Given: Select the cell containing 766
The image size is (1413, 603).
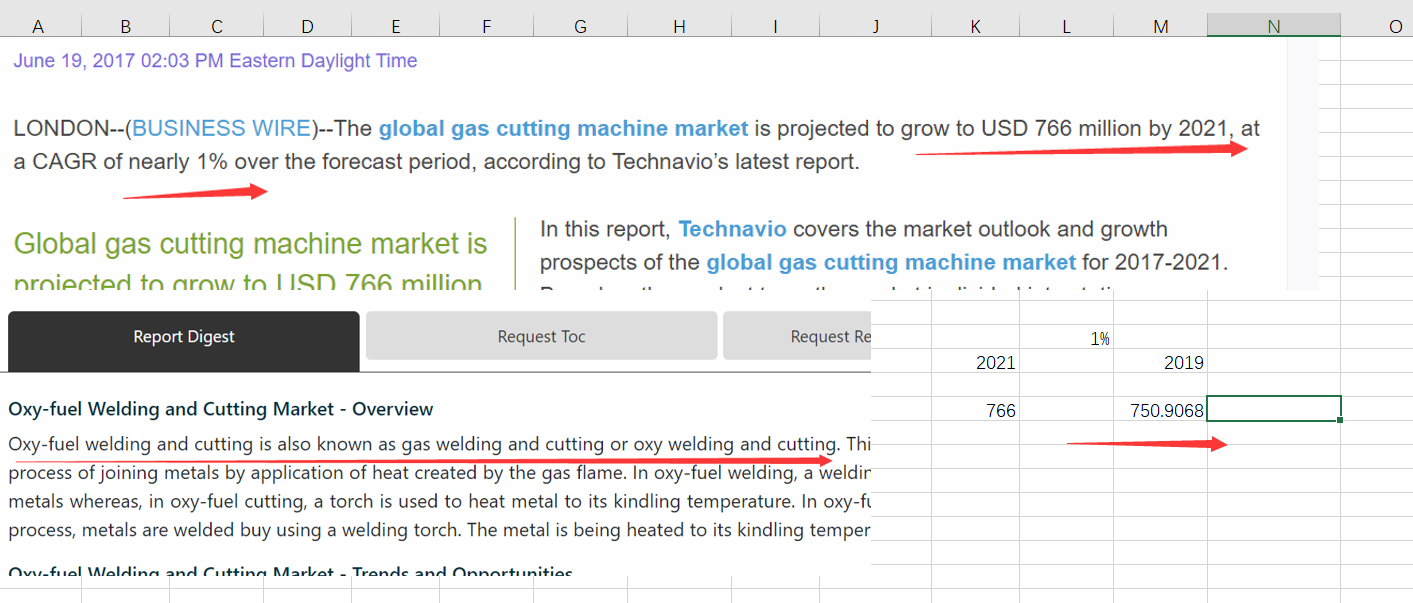Looking at the screenshot, I should coord(976,409).
